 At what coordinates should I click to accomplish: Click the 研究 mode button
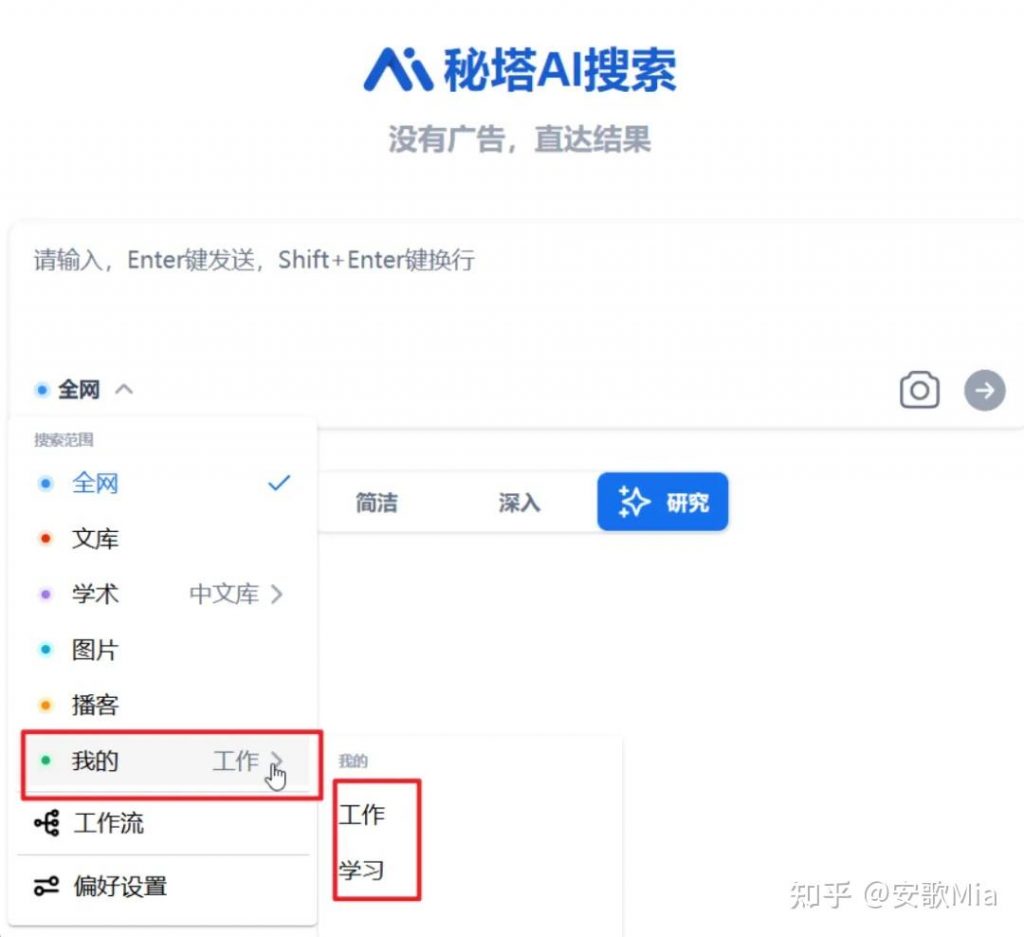(662, 501)
